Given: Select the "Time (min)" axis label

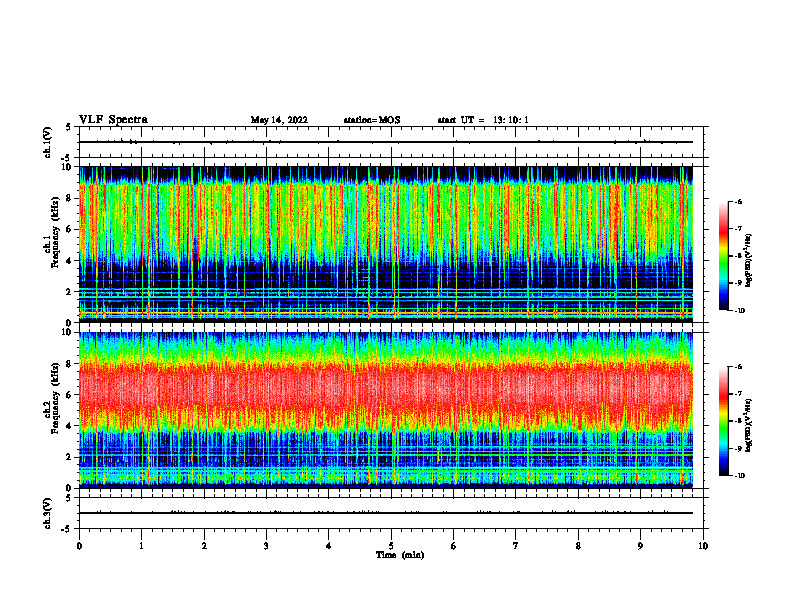Looking at the screenshot, I should pyautogui.click(x=400, y=555).
